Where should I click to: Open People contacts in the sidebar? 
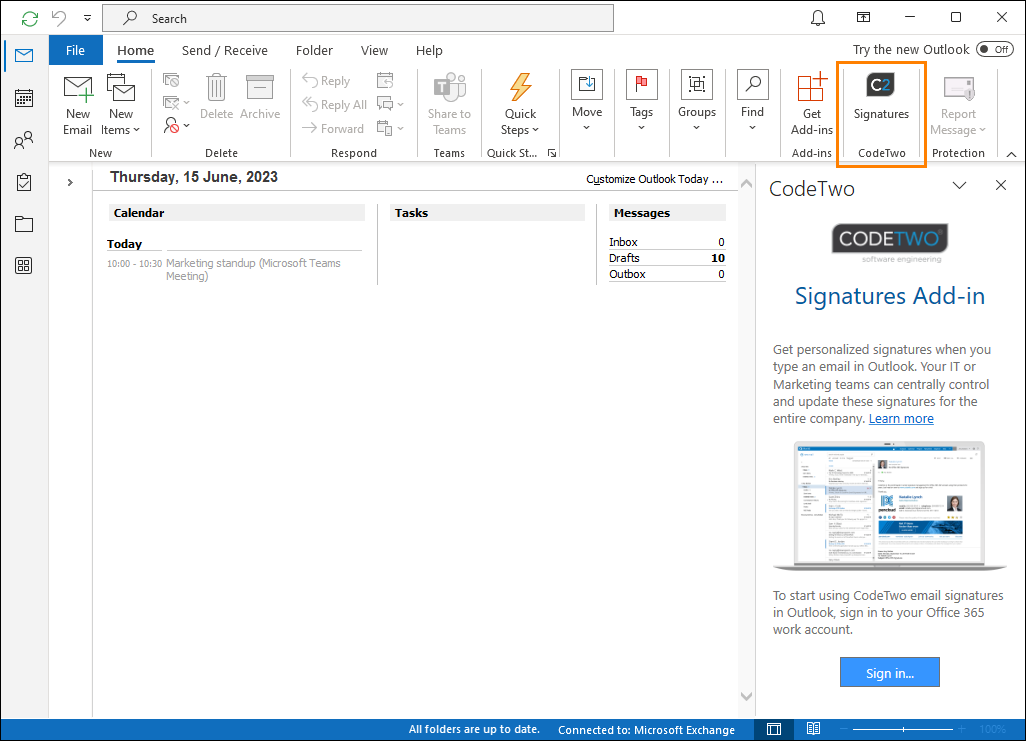click(x=24, y=140)
